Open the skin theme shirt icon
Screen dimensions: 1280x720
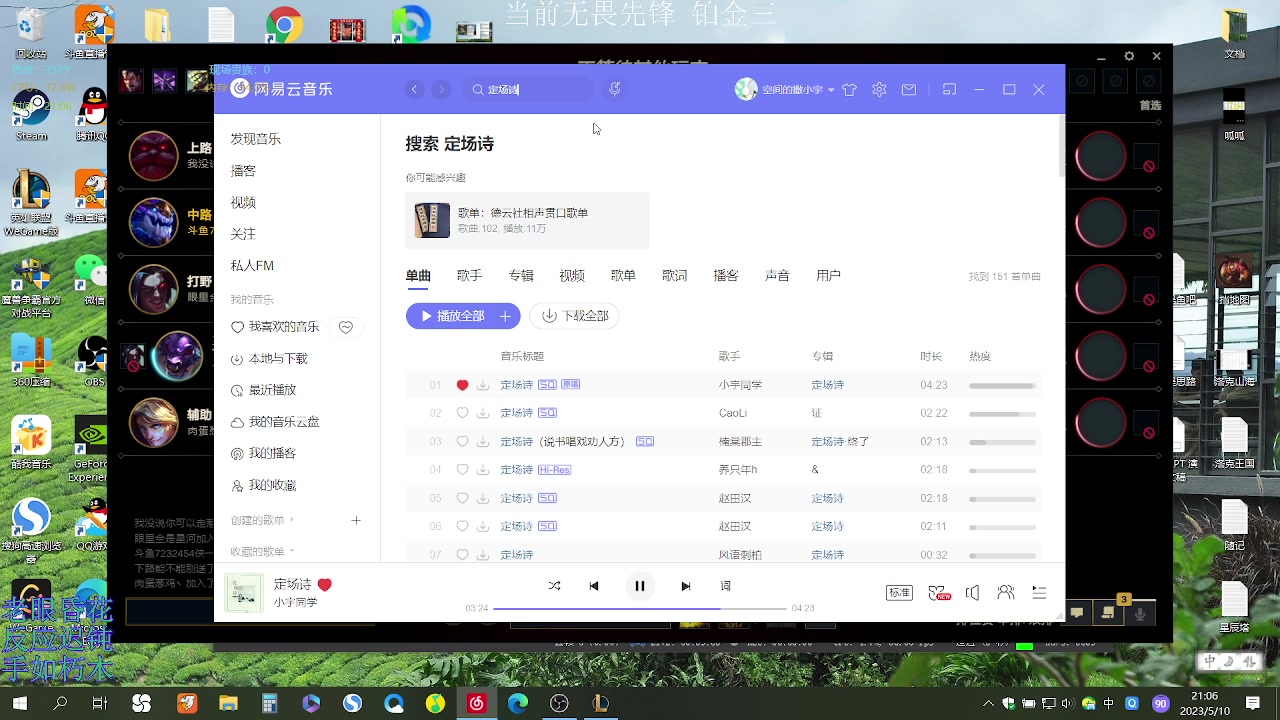pyautogui.click(x=849, y=90)
